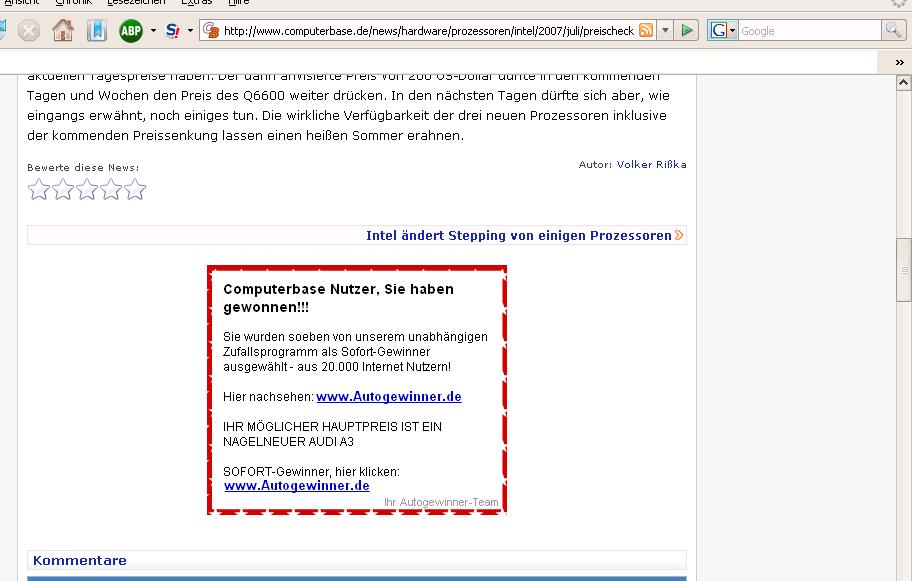Image resolution: width=917 pixels, height=581 pixels.
Task: Click the orange chevron after the Stepping headline
Action: pyautogui.click(x=679, y=235)
